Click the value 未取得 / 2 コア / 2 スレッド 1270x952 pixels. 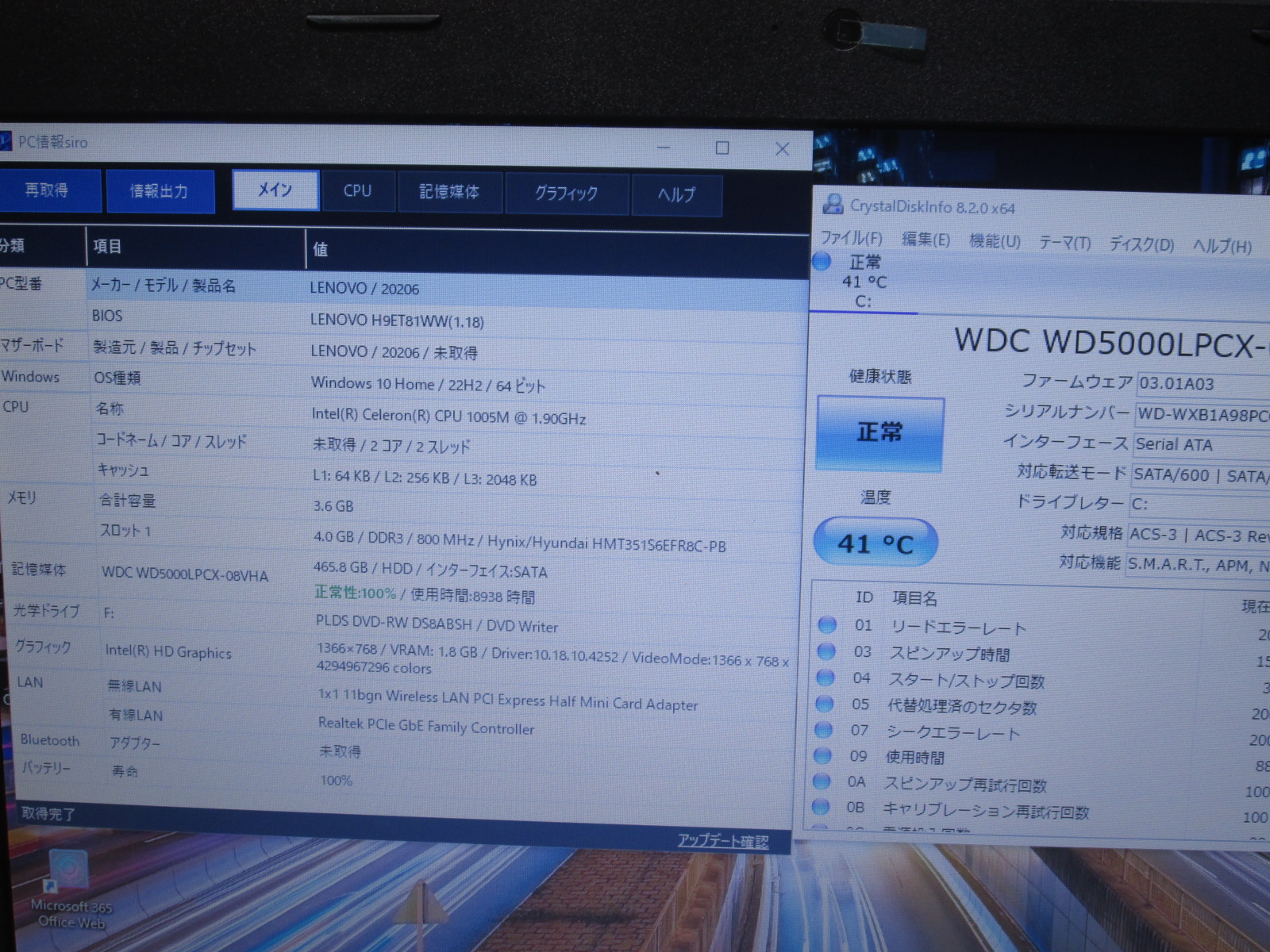point(391,446)
